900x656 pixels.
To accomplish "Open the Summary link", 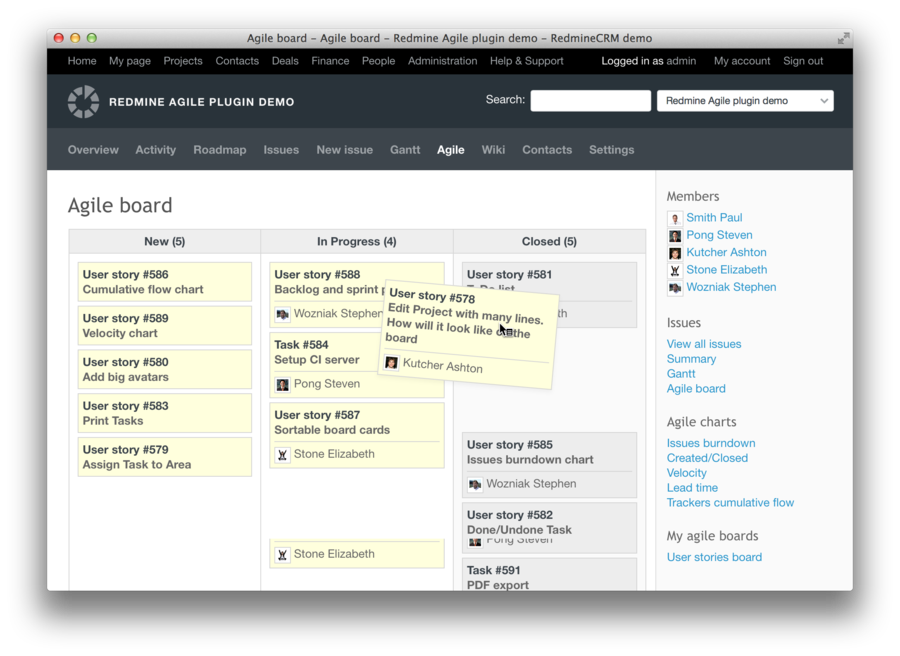I will (x=691, y=359).
